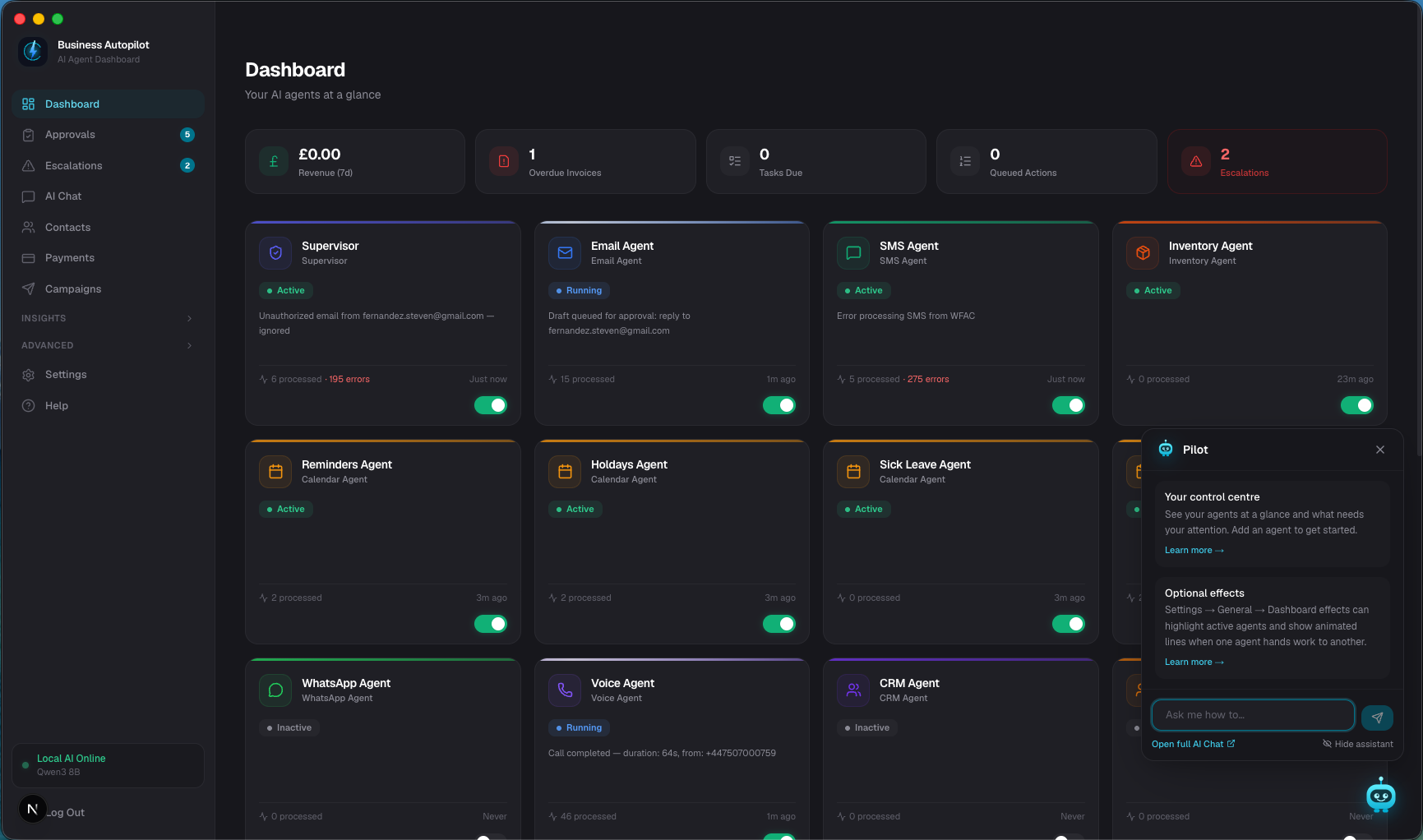Disable the Holdays Agent toggle
Viewport: 1423px width, 840px height.
tap(779, 624)
